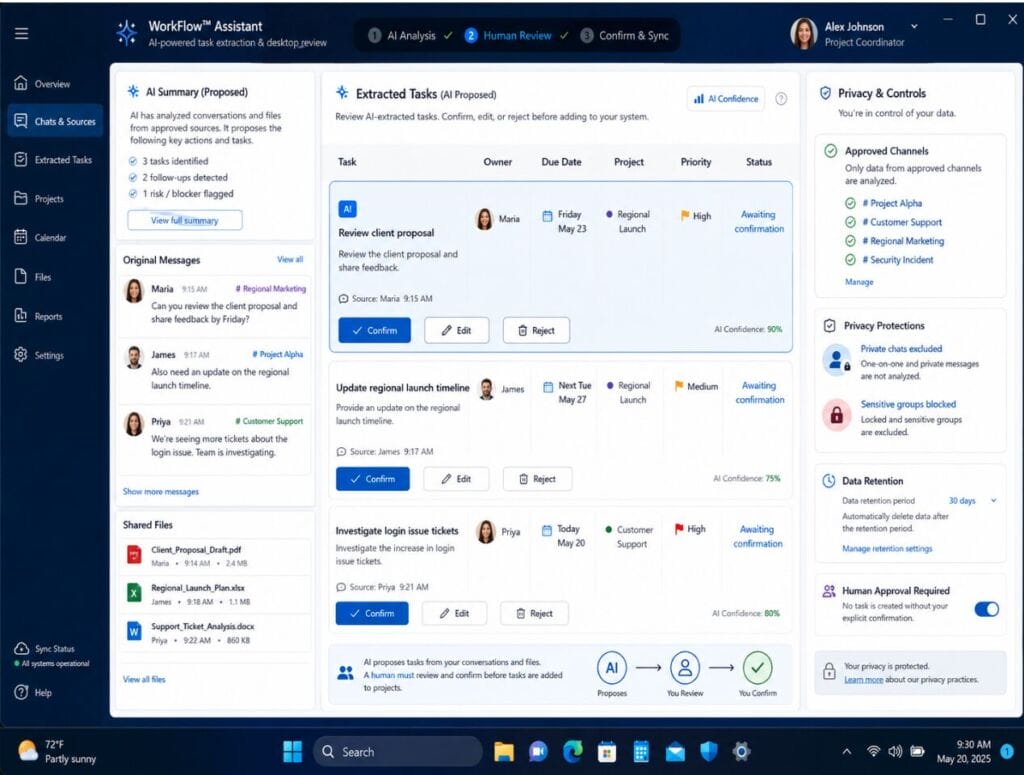The height and width of the screenshot is (775, 1024).
Task: Click the Private chats excluded icon
Action: coord(837,360)
